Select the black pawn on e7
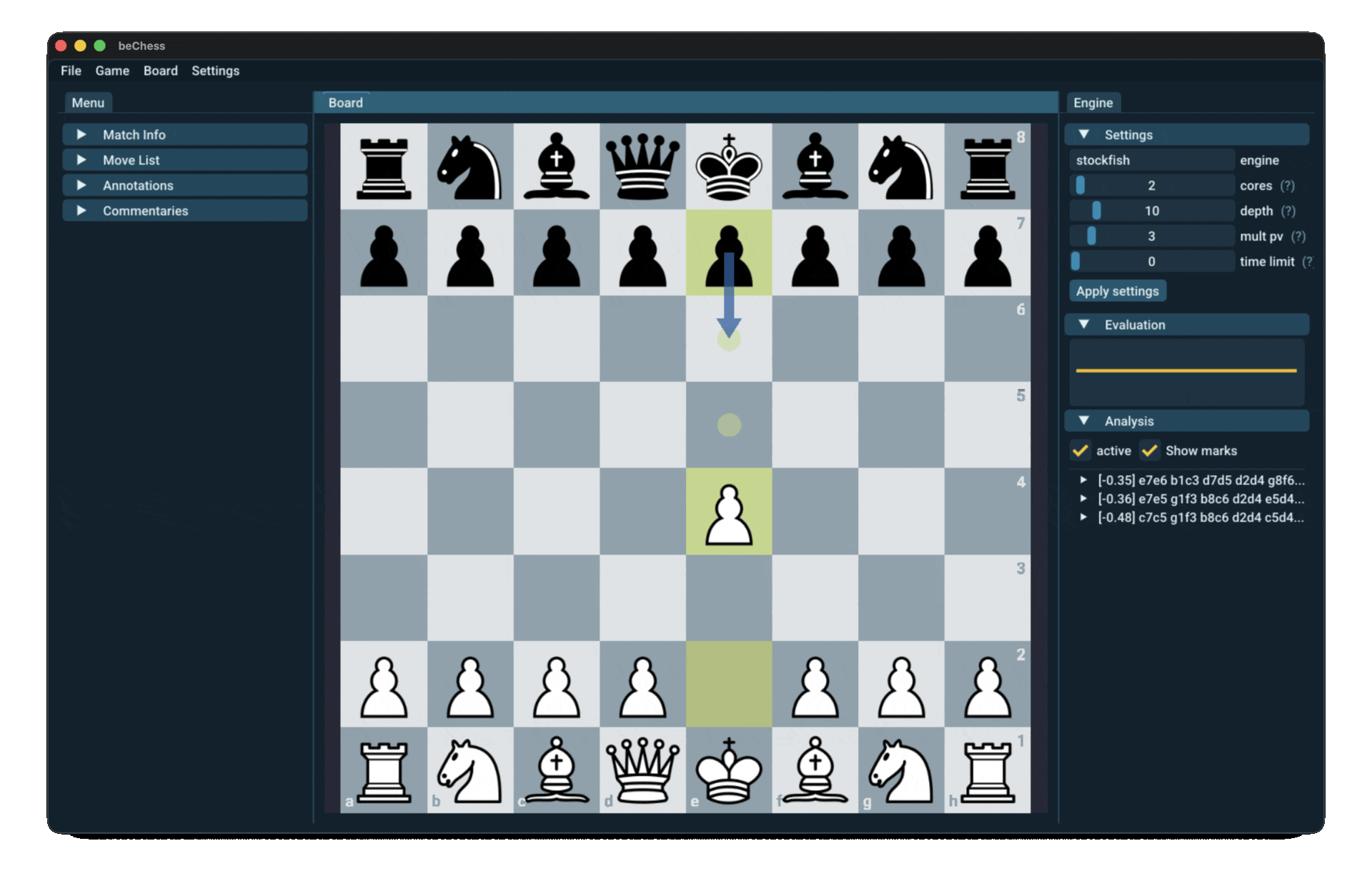Image resolution: width=1372 pixels, height=896 pixels. point(728,254)
